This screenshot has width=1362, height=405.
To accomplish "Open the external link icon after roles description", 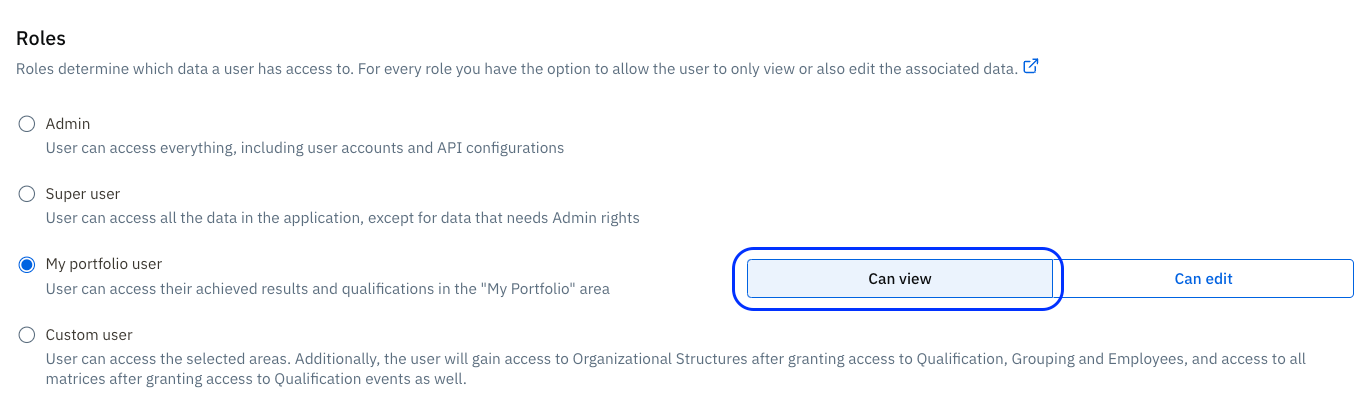I will point(1031,68).
